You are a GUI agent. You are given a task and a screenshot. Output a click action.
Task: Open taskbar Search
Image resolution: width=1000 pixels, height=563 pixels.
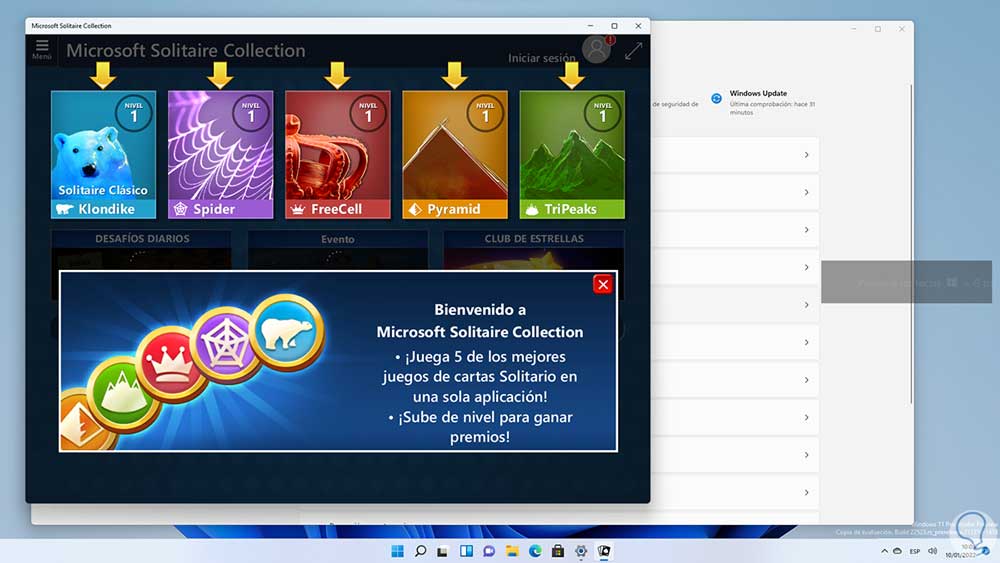tap(420, 551)
